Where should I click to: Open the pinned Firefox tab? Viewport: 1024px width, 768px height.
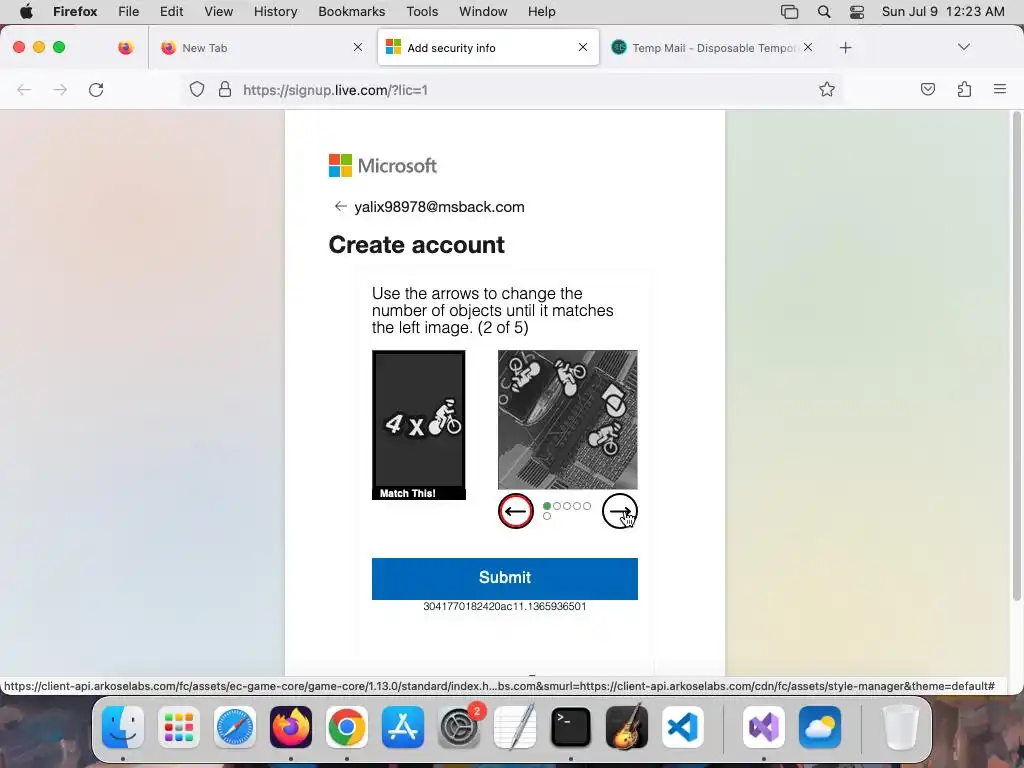click(x=125, y=48)
